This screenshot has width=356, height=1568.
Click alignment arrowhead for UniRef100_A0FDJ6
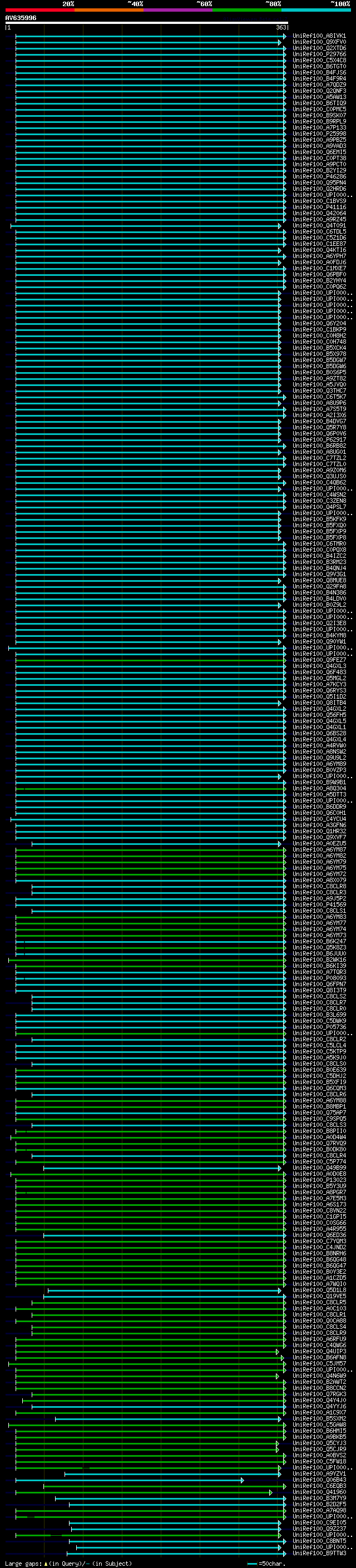280,263
